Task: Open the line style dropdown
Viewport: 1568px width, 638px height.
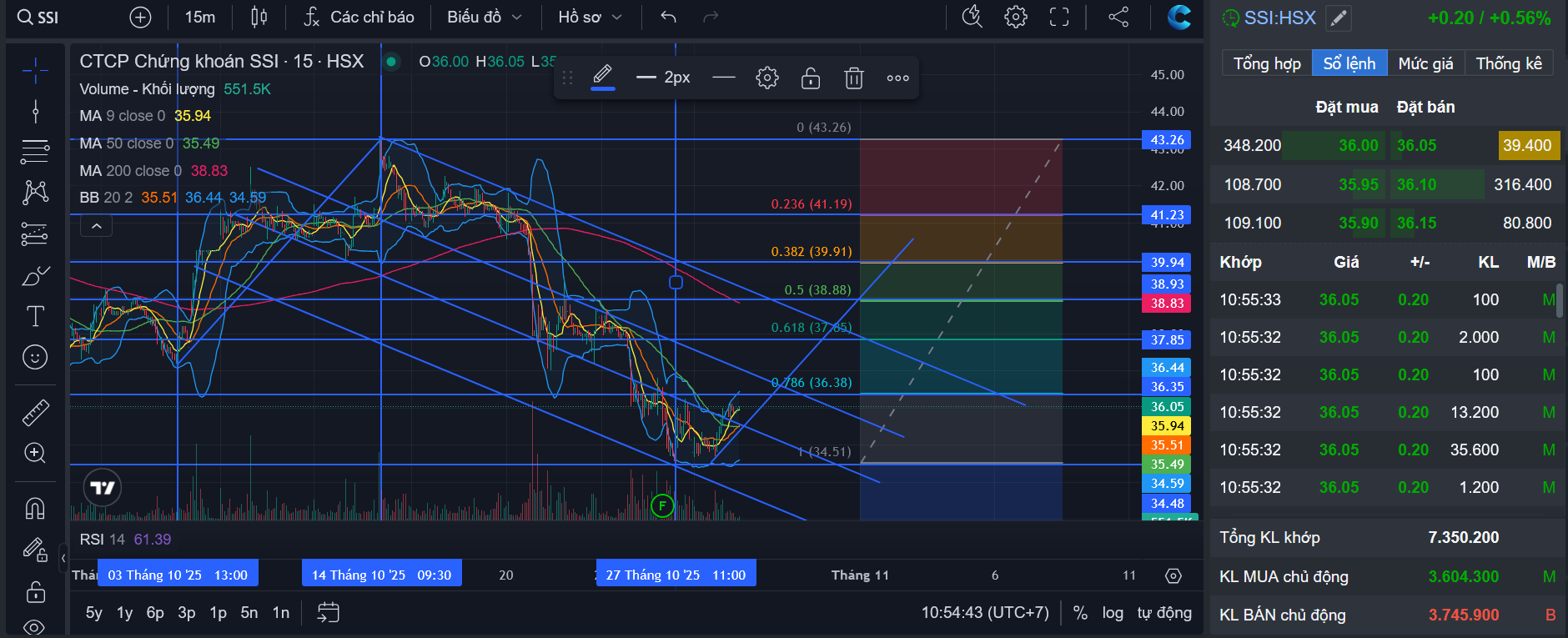Action: 724,78
